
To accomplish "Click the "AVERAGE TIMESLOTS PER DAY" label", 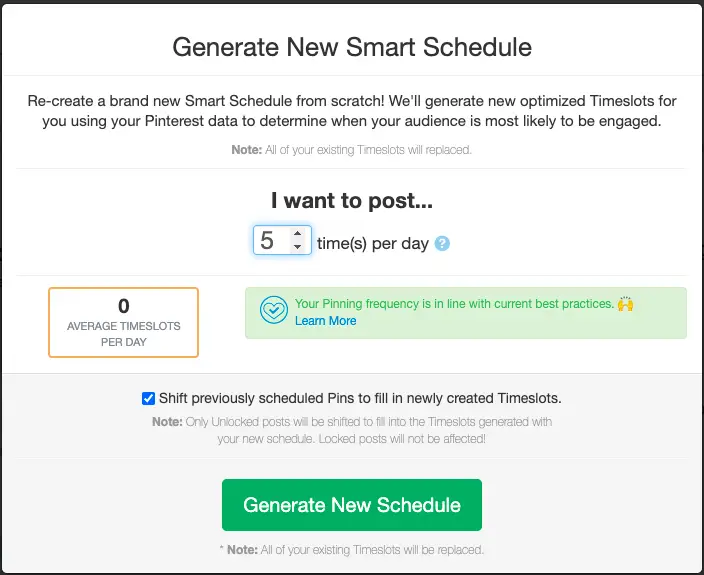I will coord(123,334).
